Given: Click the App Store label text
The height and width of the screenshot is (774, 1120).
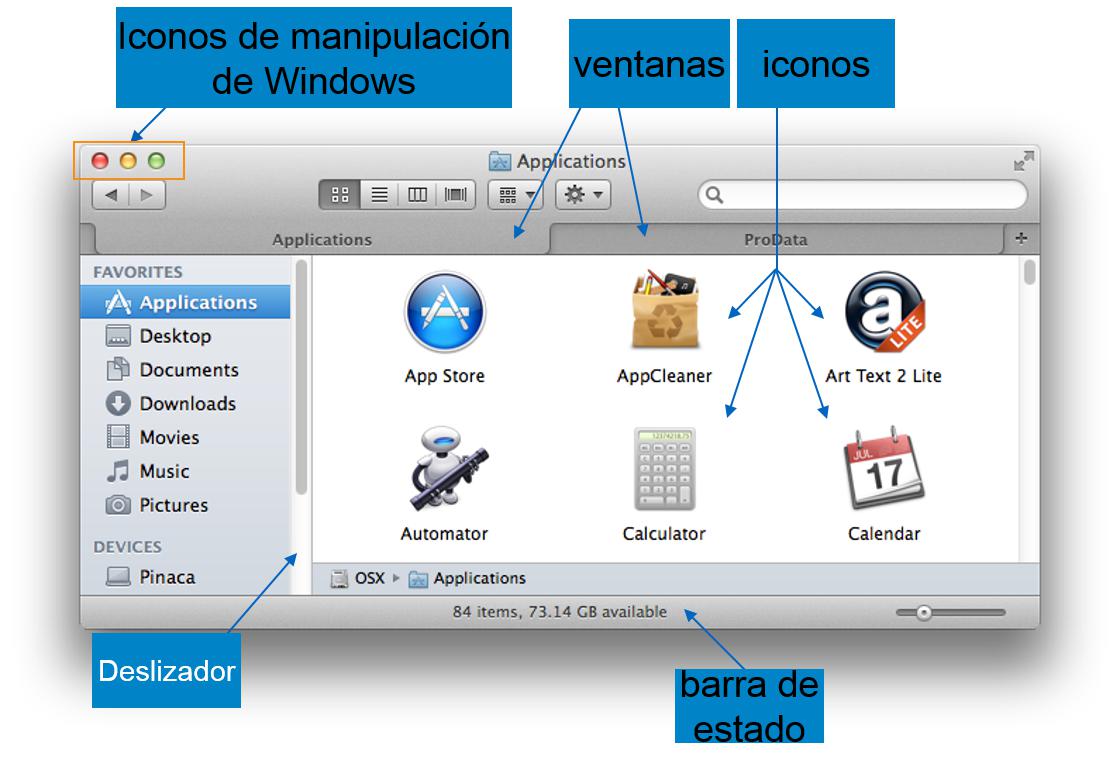Looking at the screenshot, I should [444, 376].
